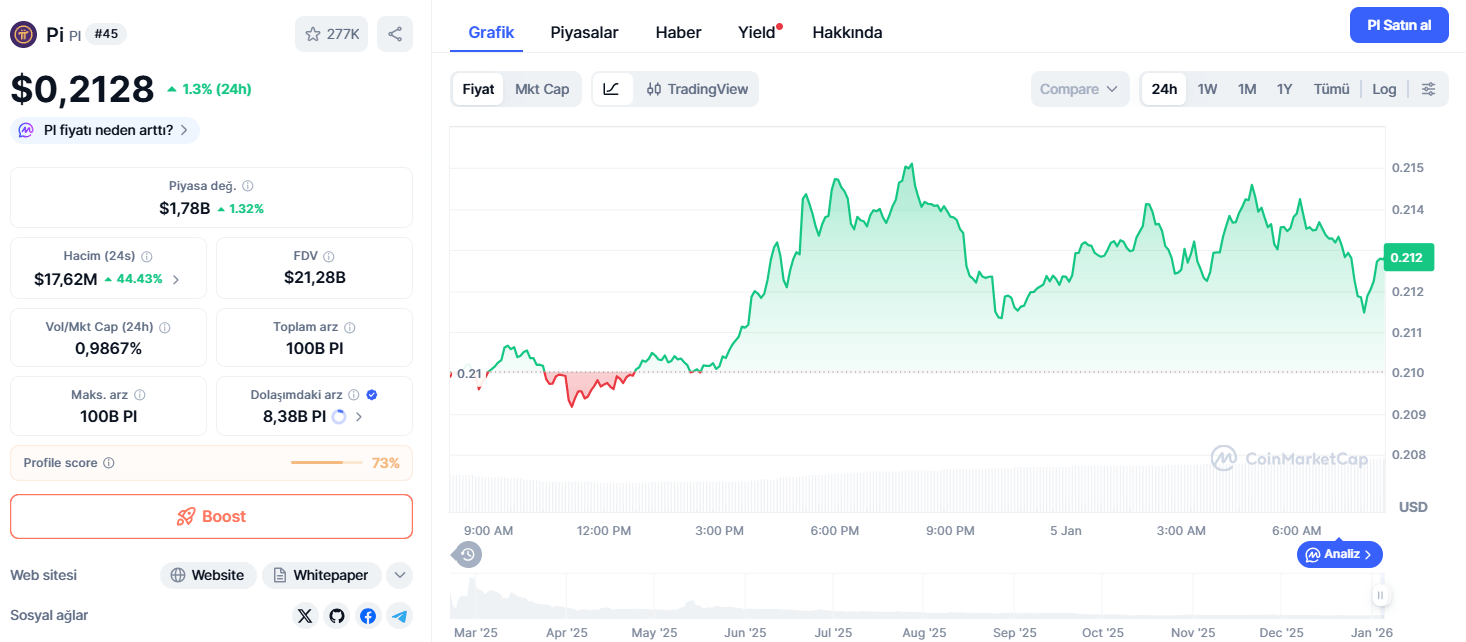Open the GitHub social link
Image resolution: width=1466 pixels, height=642 pixels.
click(x=336, y=616)
